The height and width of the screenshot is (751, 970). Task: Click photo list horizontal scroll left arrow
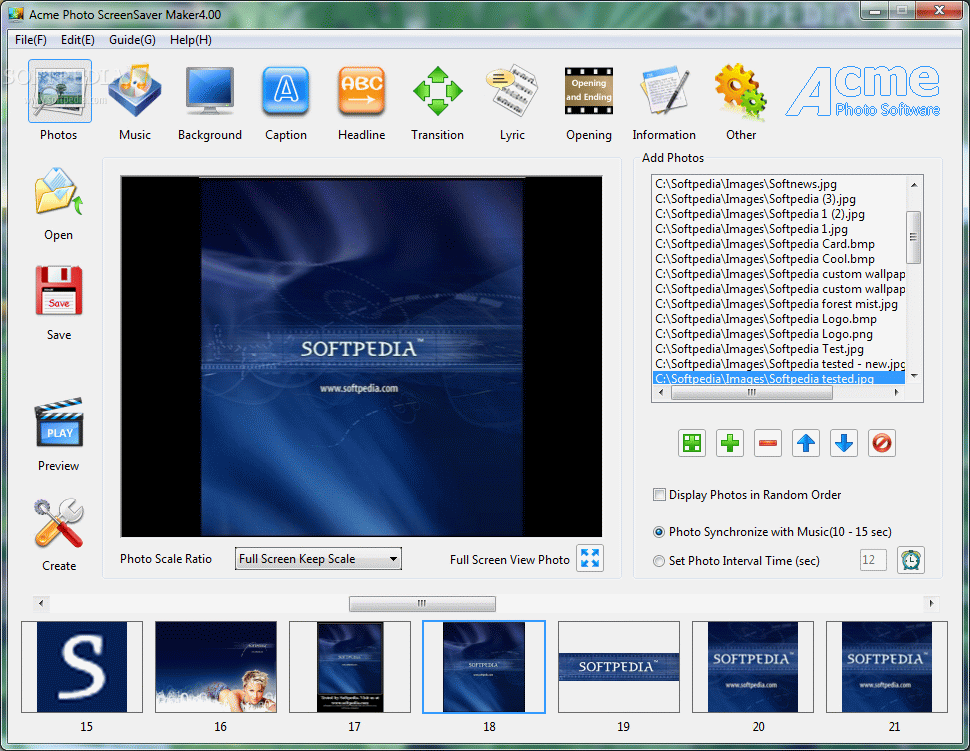point(661,392)
